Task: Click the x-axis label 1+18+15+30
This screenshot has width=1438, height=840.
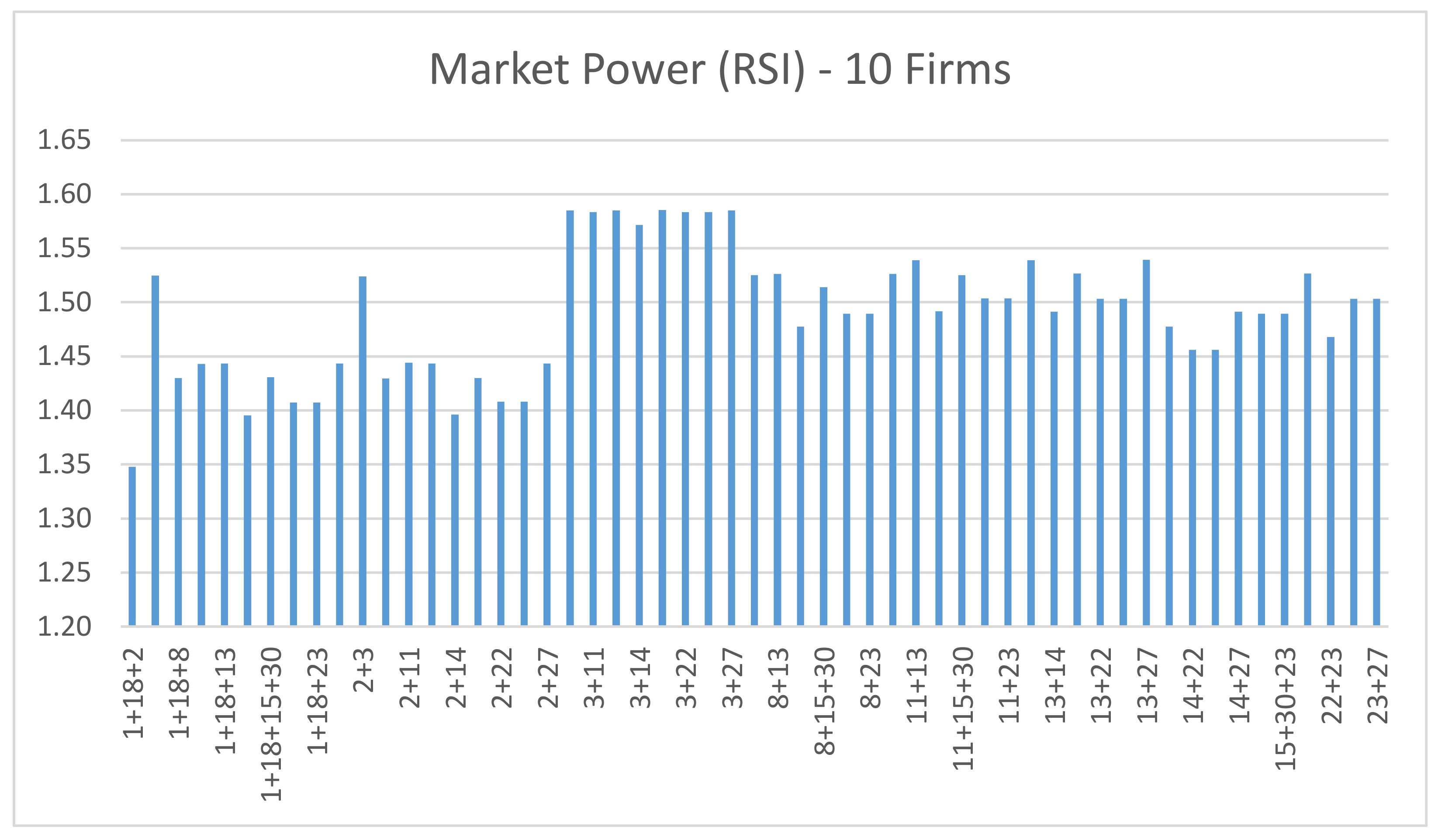Action: point(272,724)
